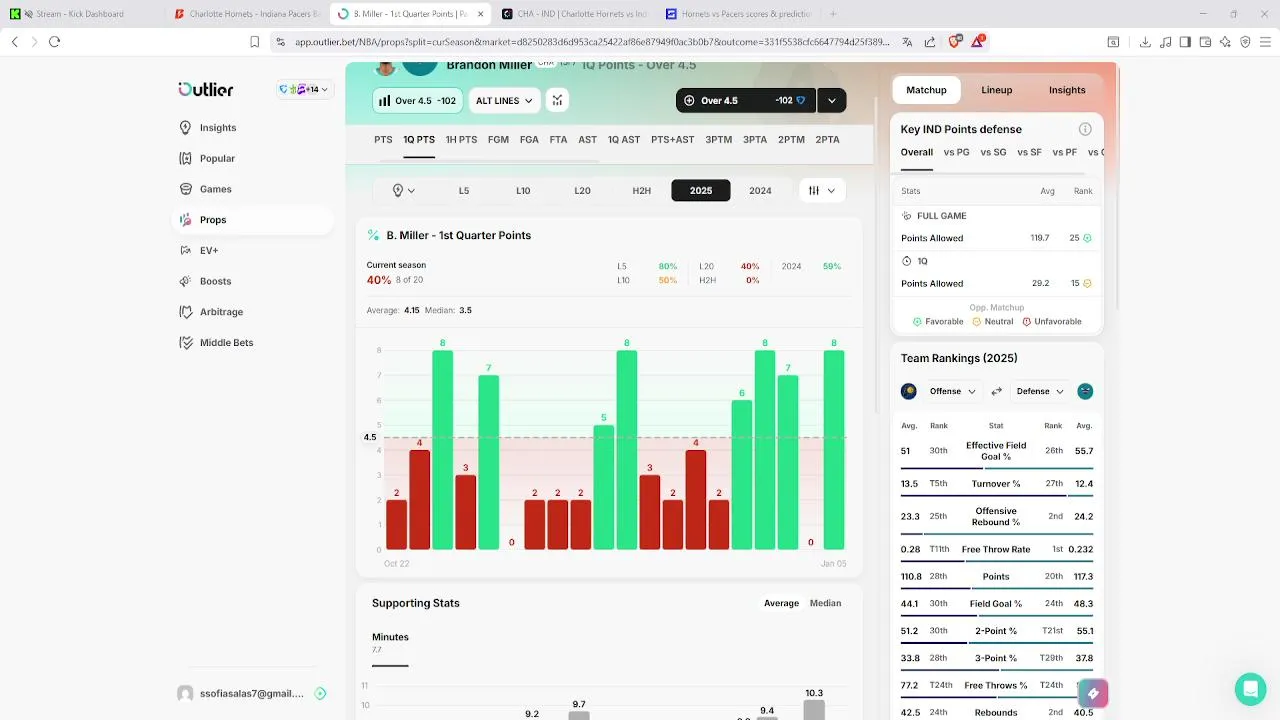Open the browser translate icon
This screenshot has height=720, width=1280.
pos(907,42)
